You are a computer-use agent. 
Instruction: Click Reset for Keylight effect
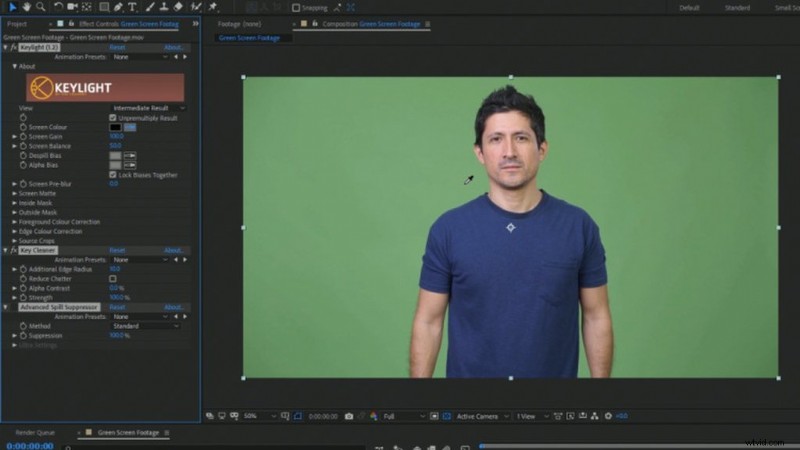tap(117, 47)
